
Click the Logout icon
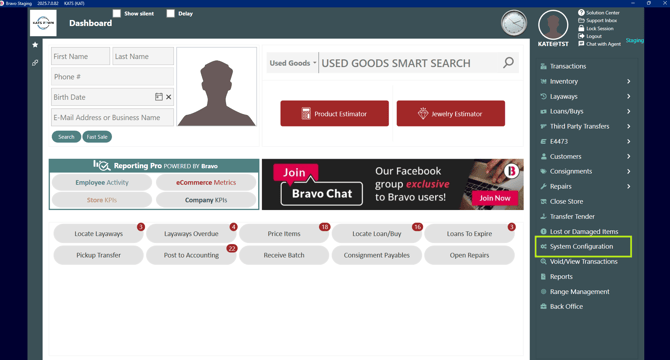click(x=581, y=36)
